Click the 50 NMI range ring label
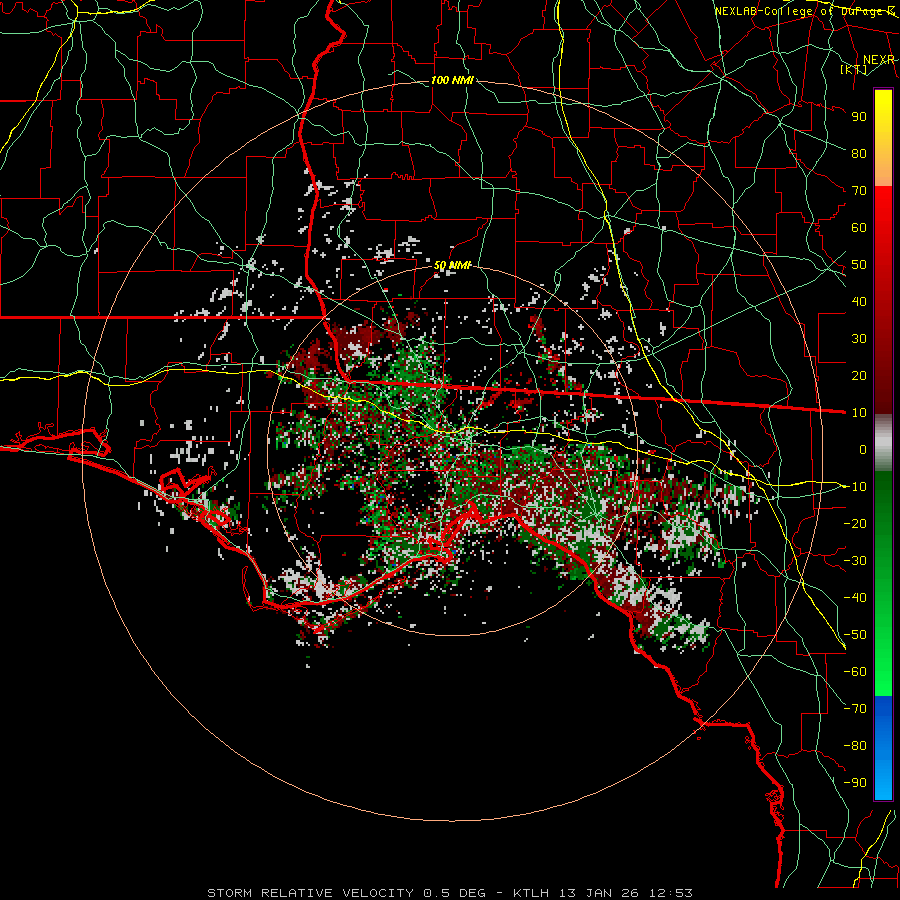This screenshot has width=900, height=900. point(452,265)
